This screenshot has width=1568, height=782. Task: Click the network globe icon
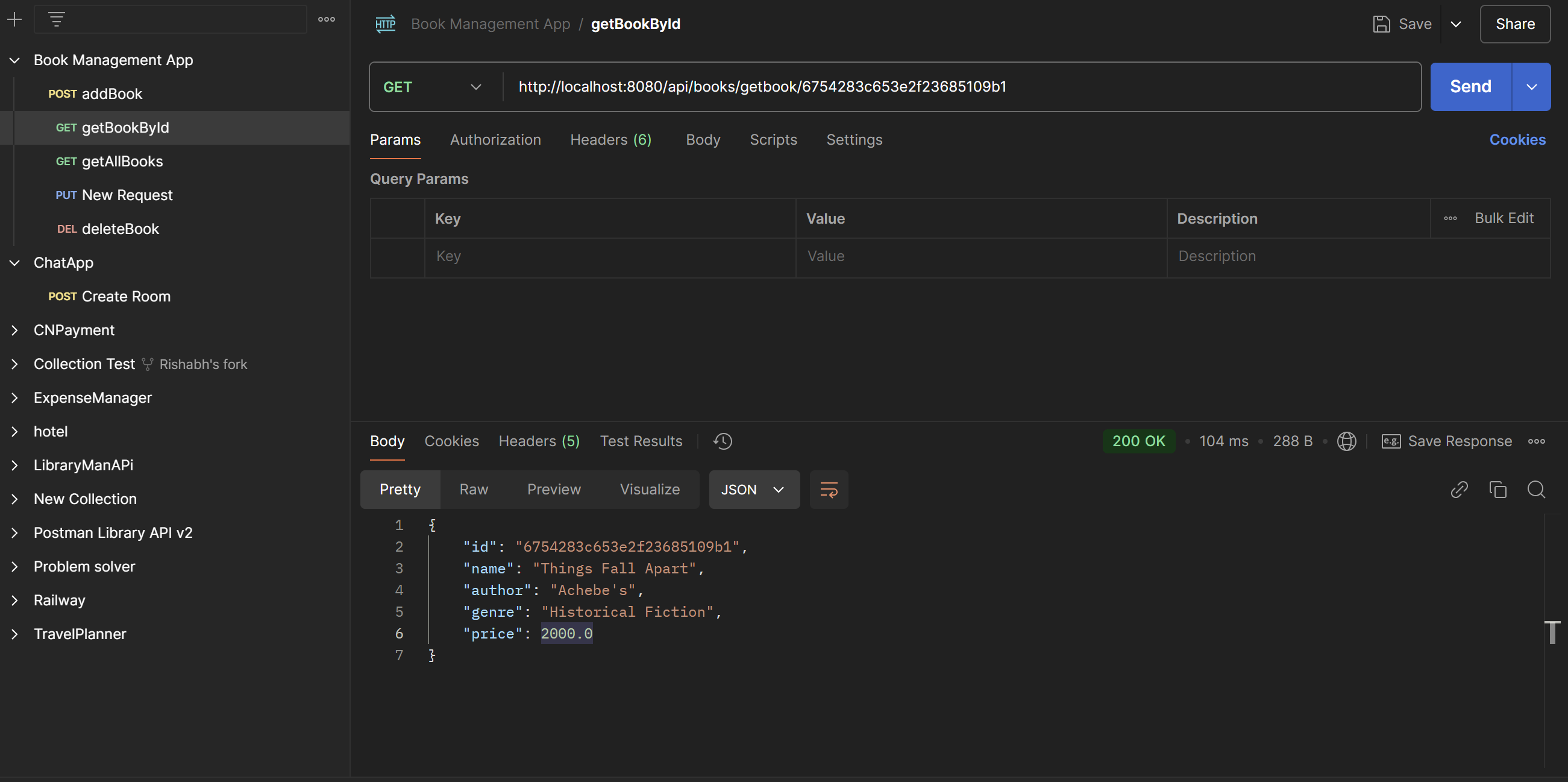pyautogui.click(x=1346, y=441)
